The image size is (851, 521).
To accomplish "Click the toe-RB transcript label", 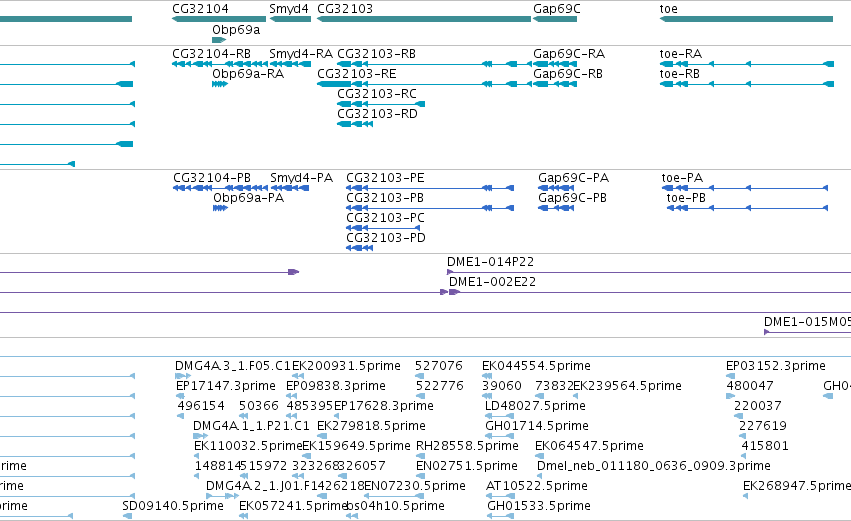I will tap(679, 74).
